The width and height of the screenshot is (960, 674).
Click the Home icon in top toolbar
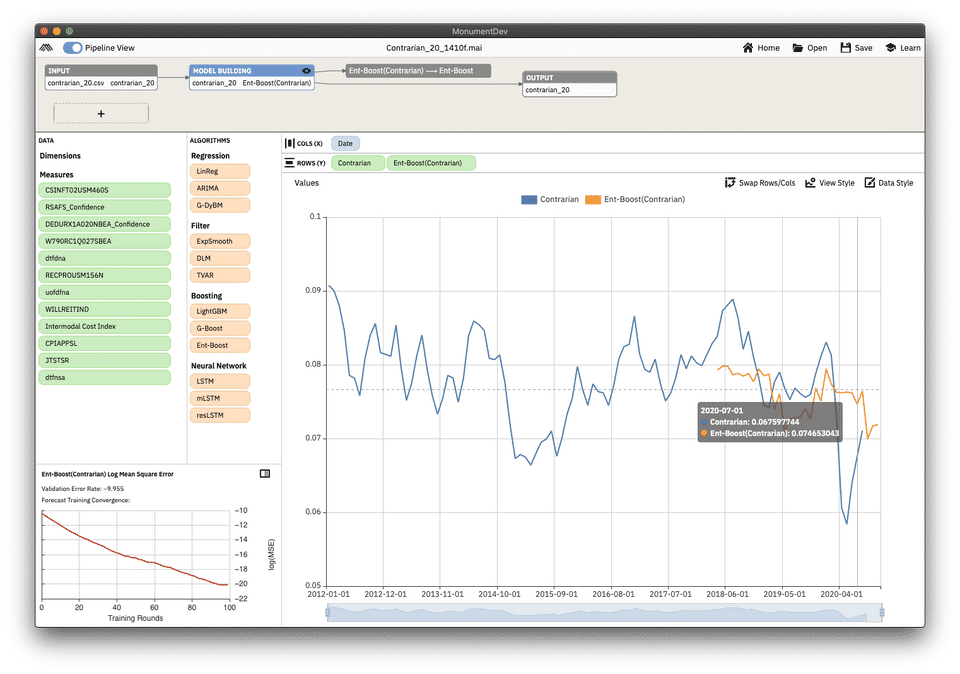[x=748, y=48]
